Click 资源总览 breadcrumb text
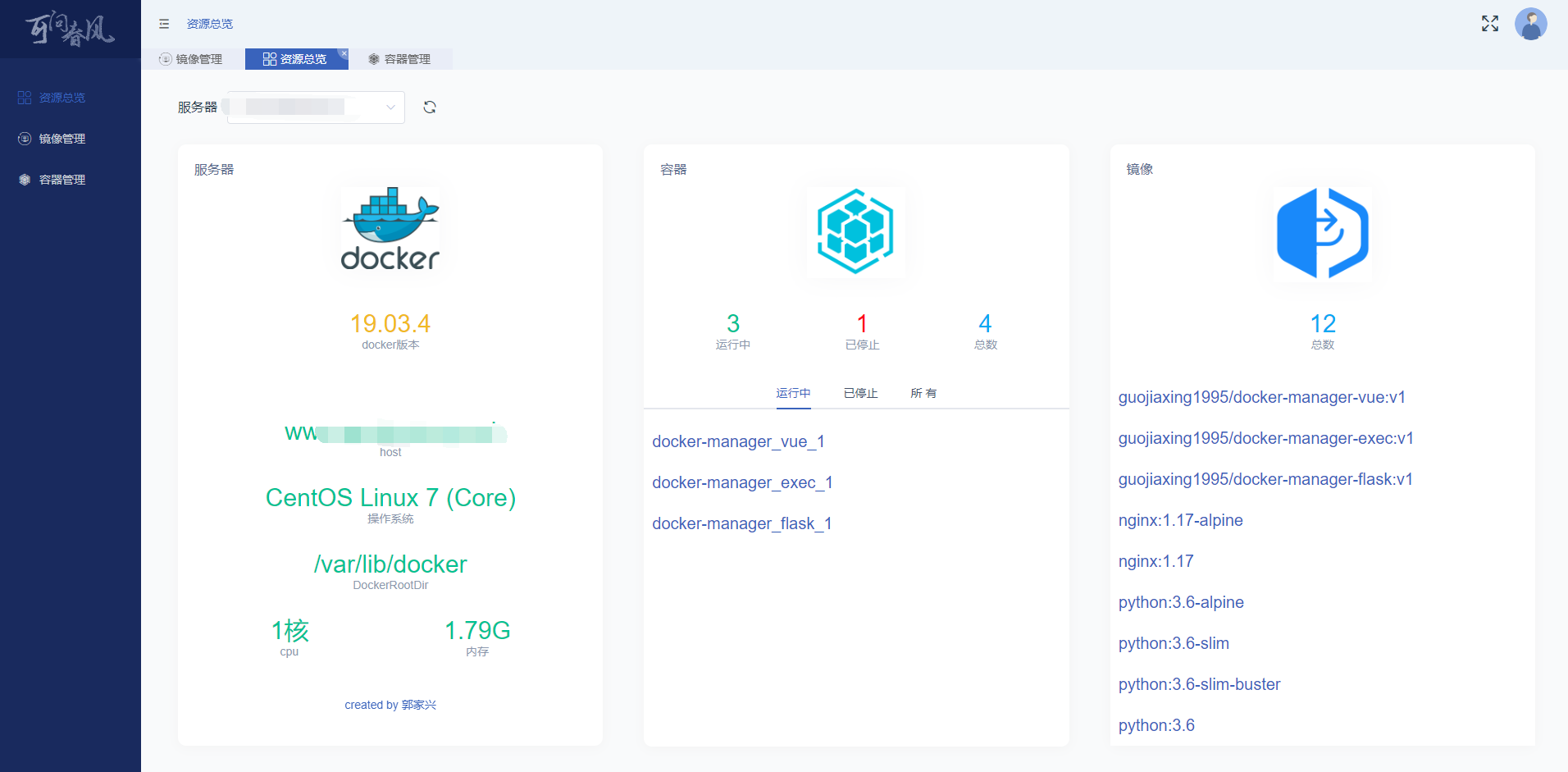 pos(210,24)
